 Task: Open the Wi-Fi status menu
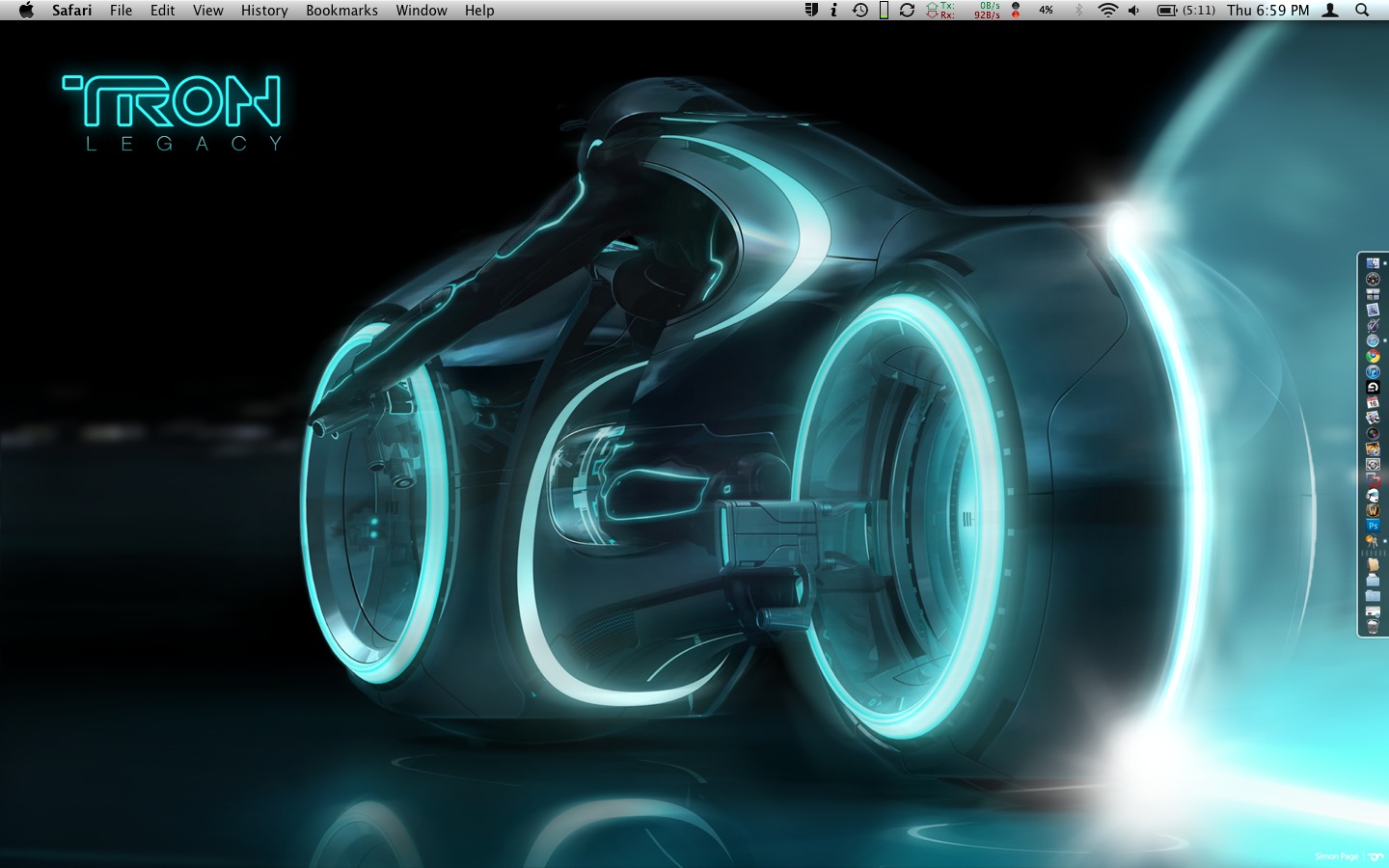coord(1108,11)
